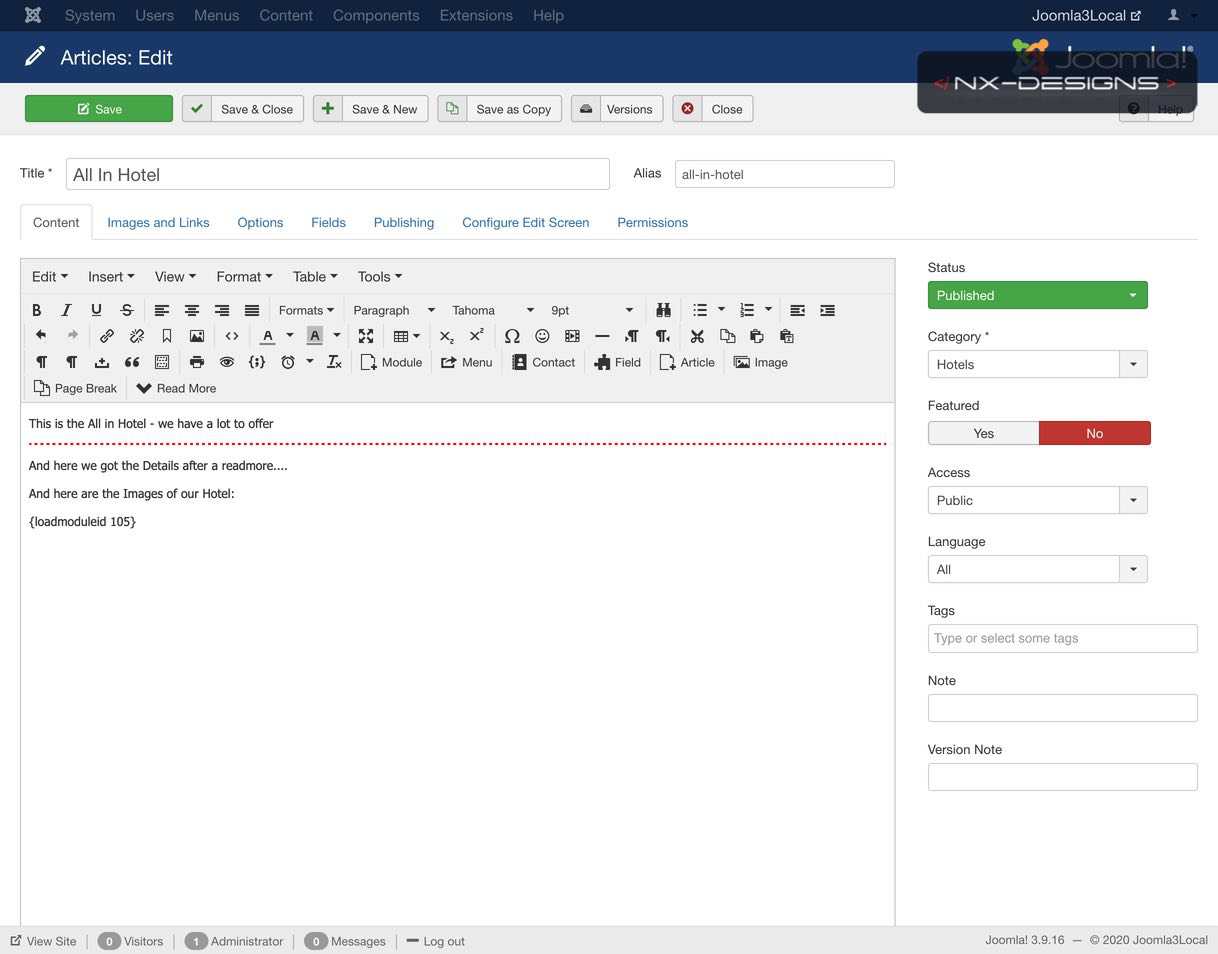Remove link with unlink icon
Screen dimensions: 1218x954
tap(137, 336)
